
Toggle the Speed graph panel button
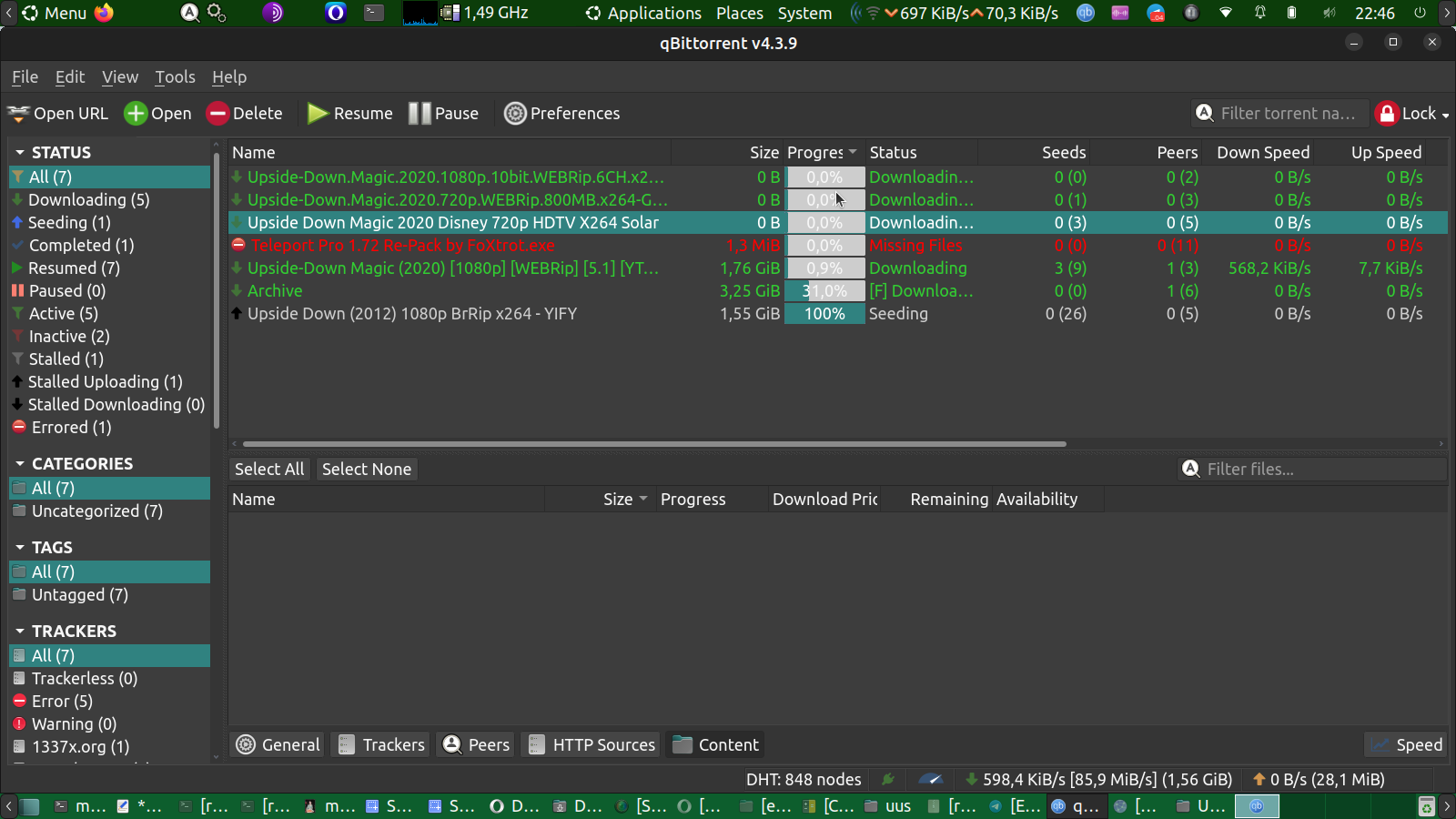click(x=1407, y=745)
